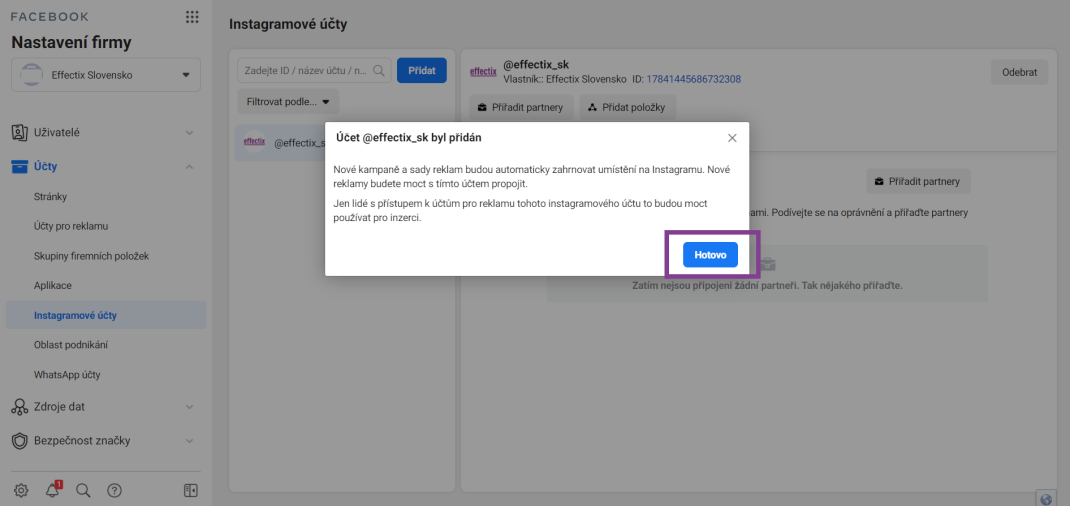1070x506 pixels.
Task: Click dialog title Účet @effectix_sk byl přidán
Action: [x=409, y=138]
